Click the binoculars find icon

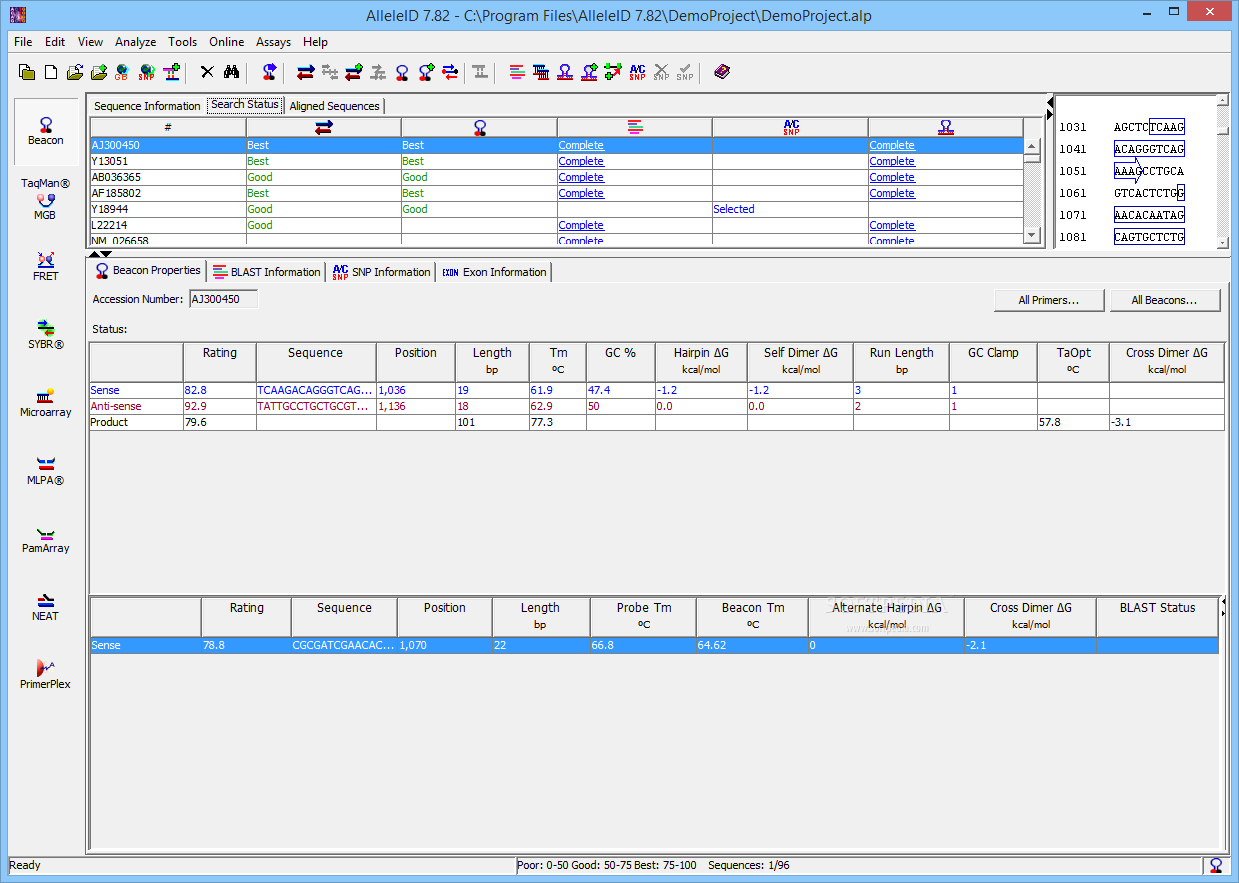pyautogui.click(x=231, y=72)
